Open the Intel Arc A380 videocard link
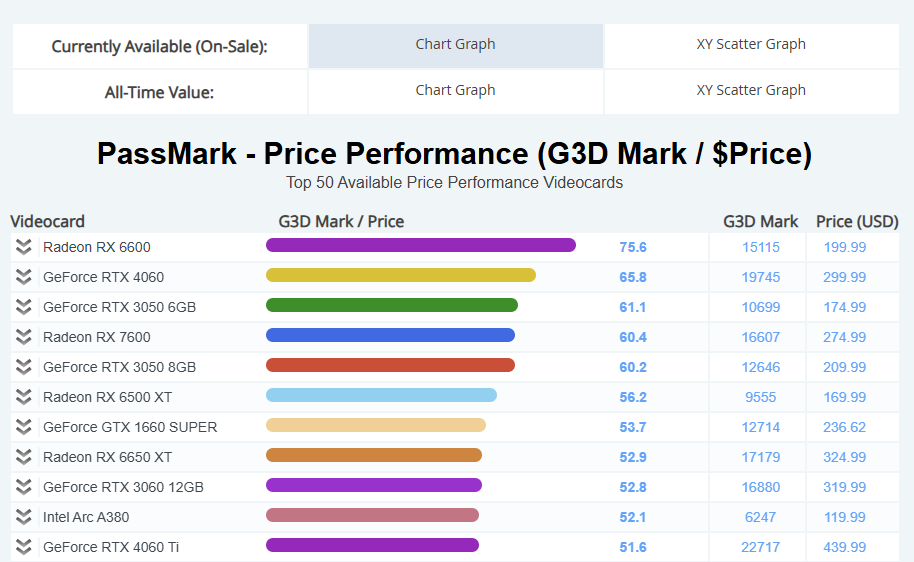The height and width of the screenshot is (562, 914). point(86,517)
